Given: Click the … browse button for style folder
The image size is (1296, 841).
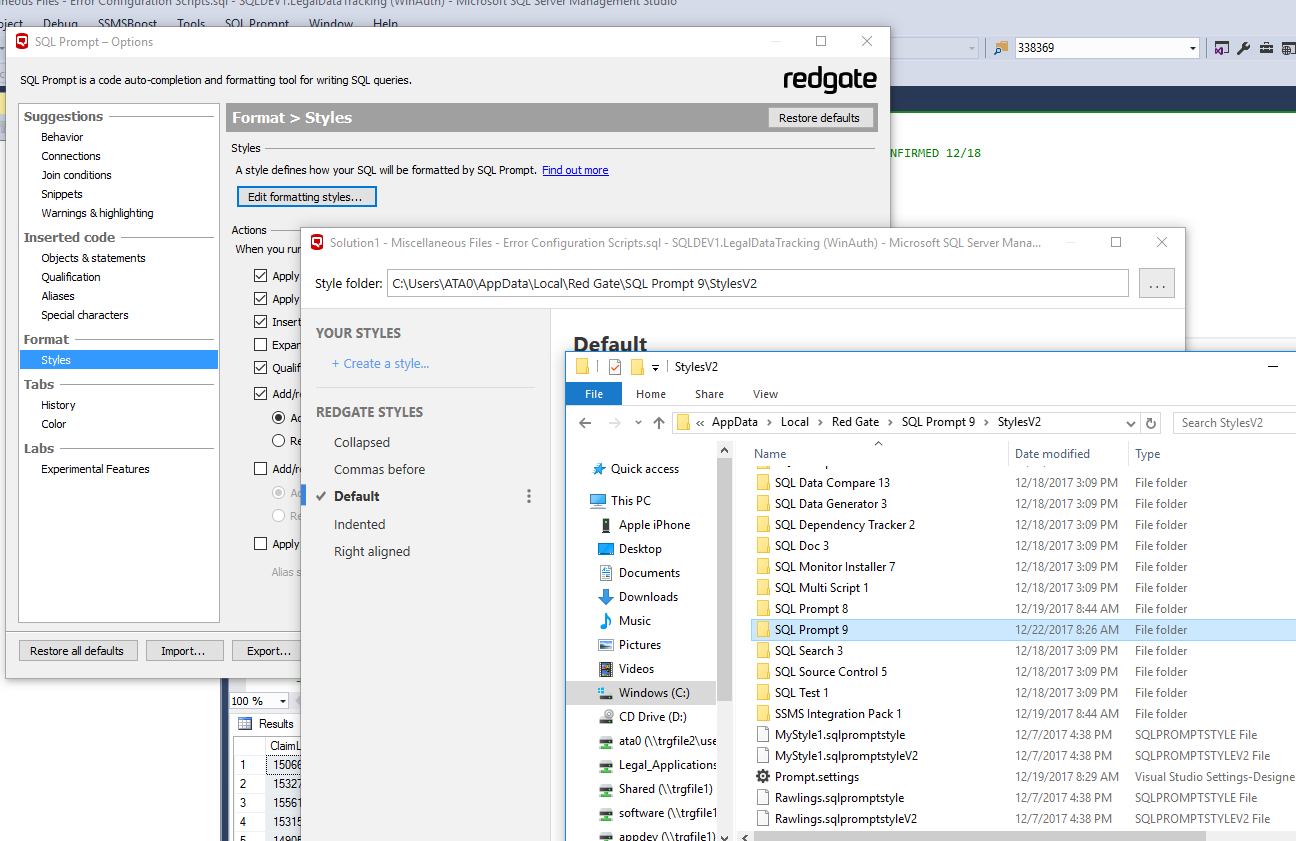Looking at the screenshot, I should coord(1157,284).
